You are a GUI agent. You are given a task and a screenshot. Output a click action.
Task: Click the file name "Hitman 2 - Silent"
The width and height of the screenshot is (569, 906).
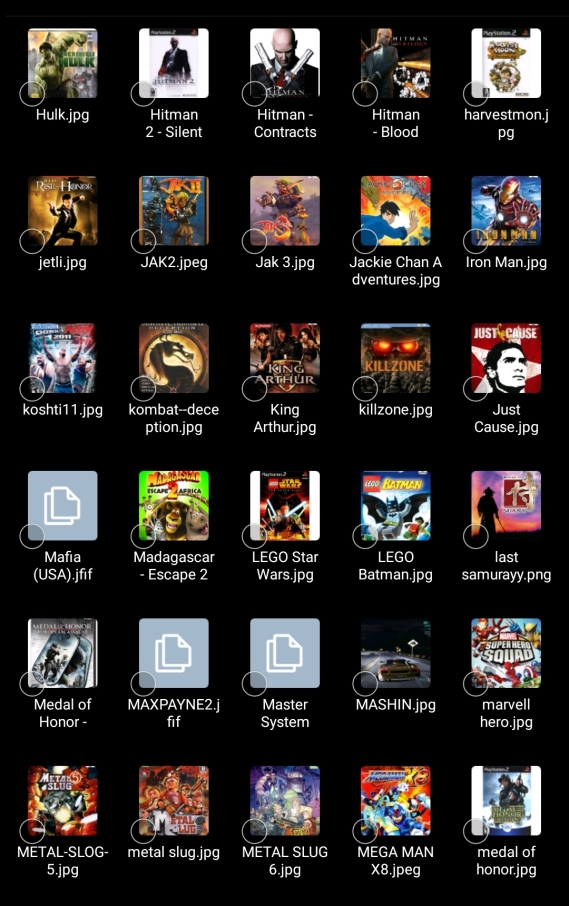174,124
